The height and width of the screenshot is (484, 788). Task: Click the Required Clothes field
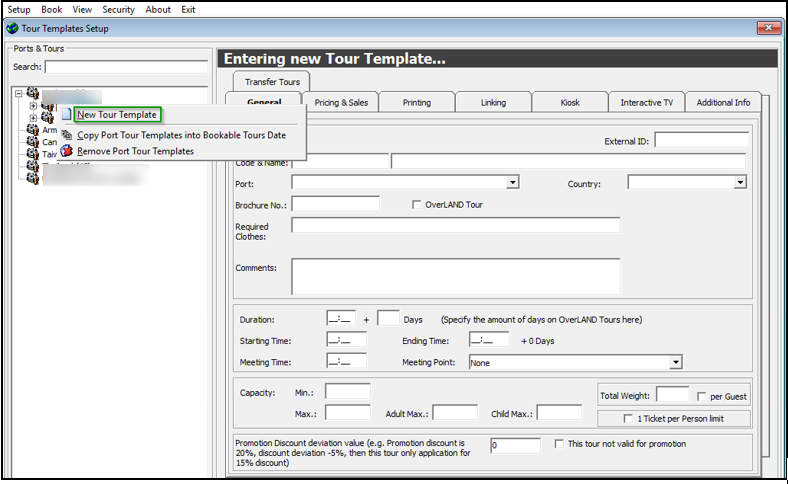456,225
